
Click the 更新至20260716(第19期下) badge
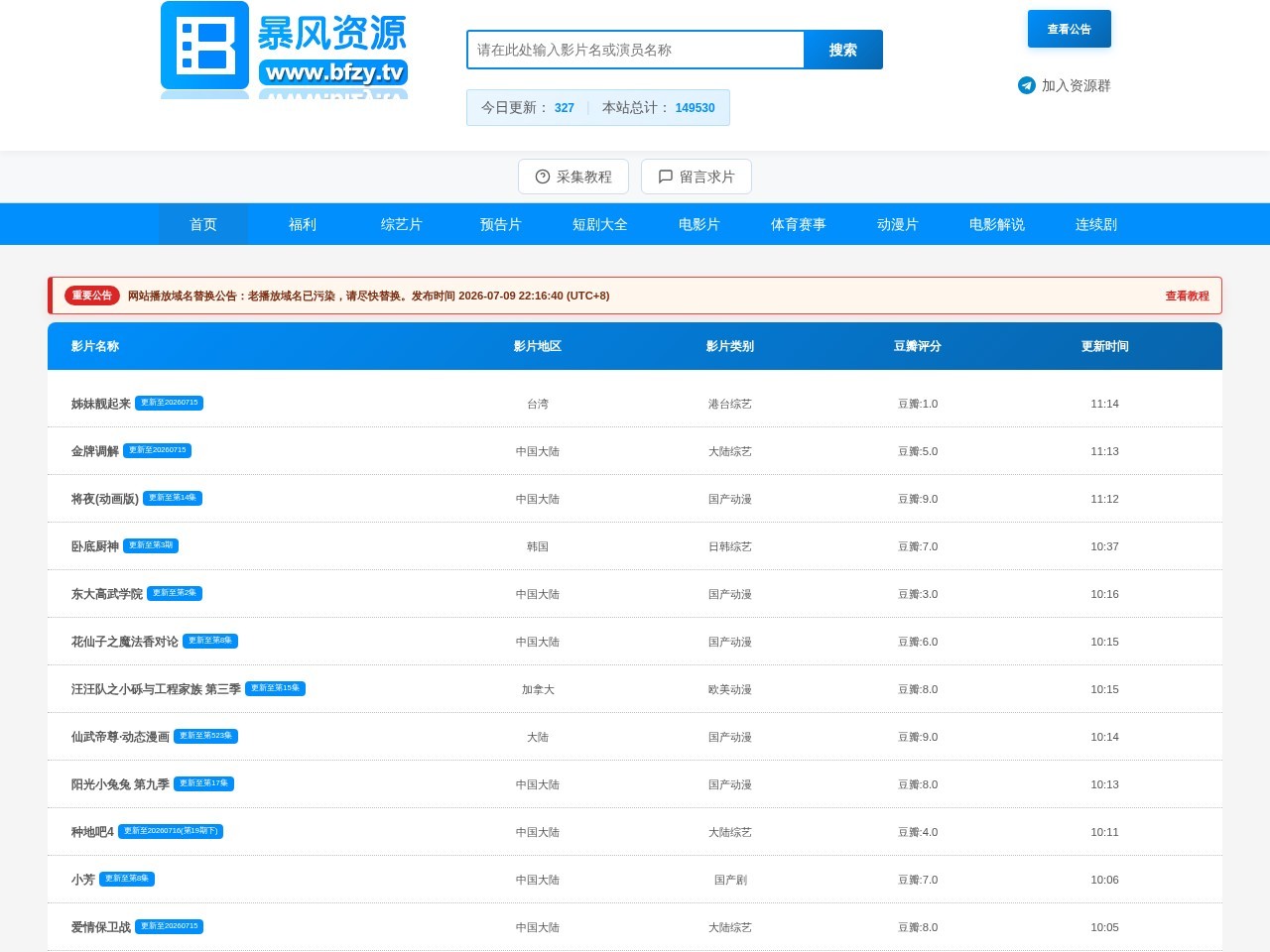pos(171,831)
